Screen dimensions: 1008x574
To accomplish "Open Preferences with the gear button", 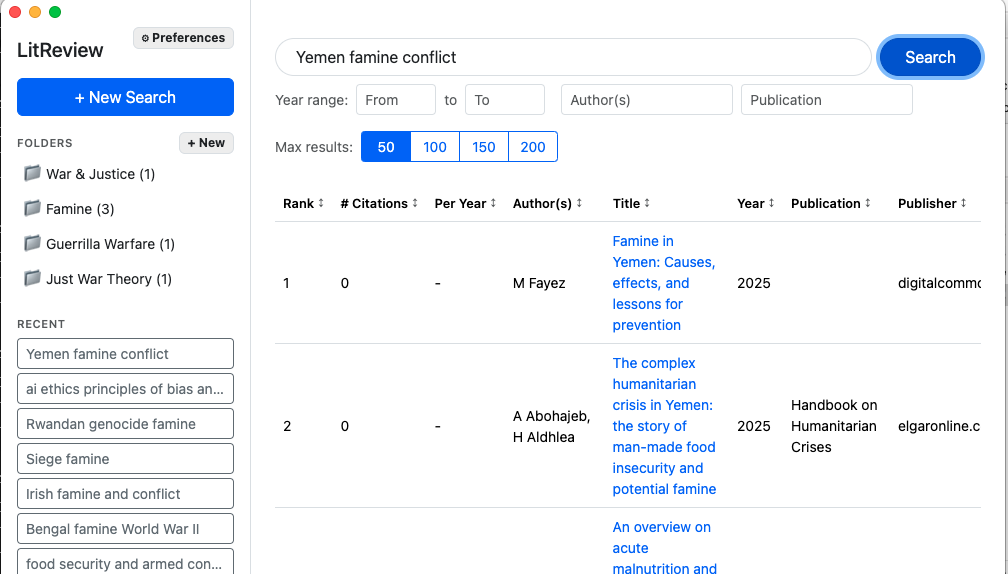I will point(183,38).
